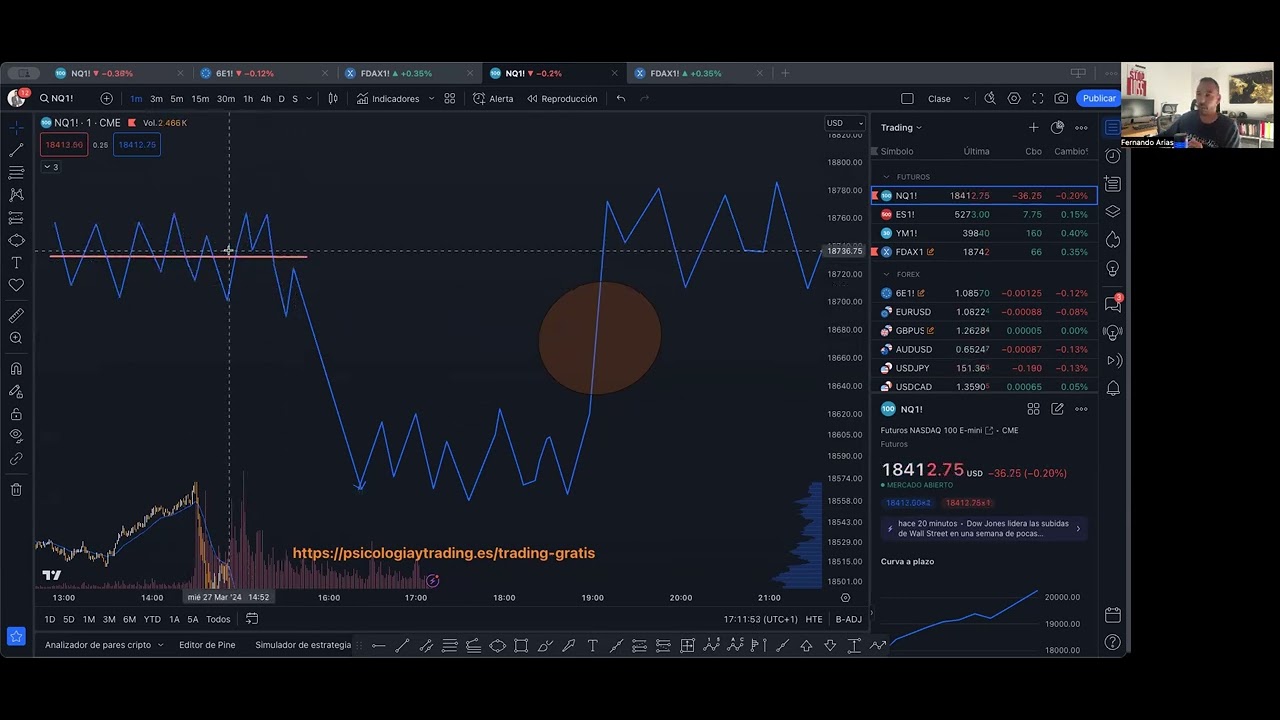1280x720 pixels.
Task: Select the crosshair cursor tool
Action: tap(16, 128)
